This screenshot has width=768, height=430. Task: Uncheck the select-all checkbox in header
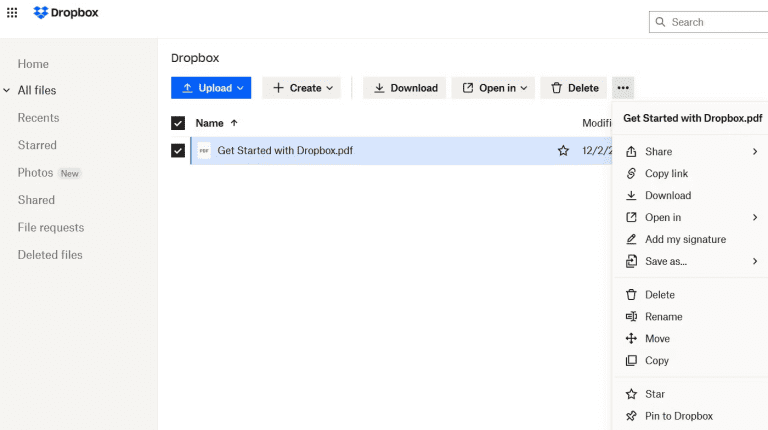(178, 123)
